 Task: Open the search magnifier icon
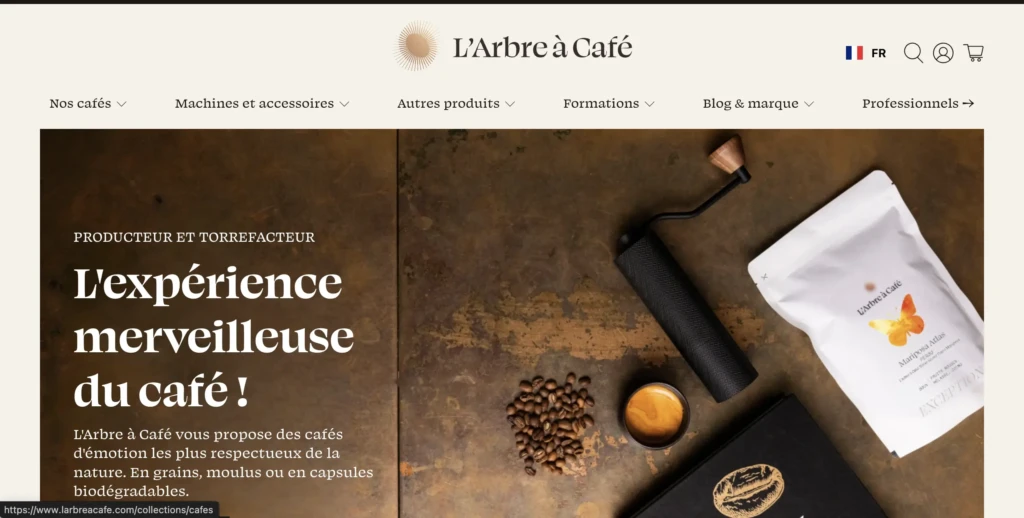coord(913,53)
